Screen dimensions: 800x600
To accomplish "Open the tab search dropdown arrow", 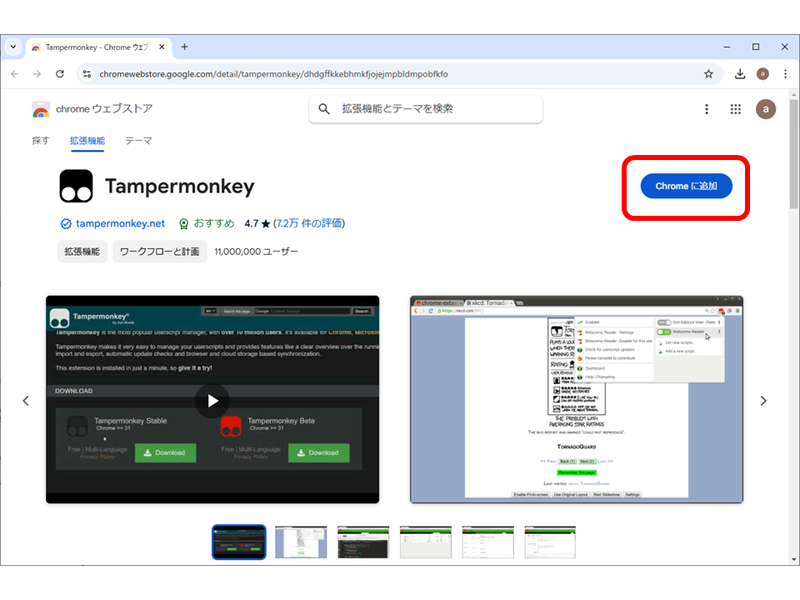I will (13, 47).
